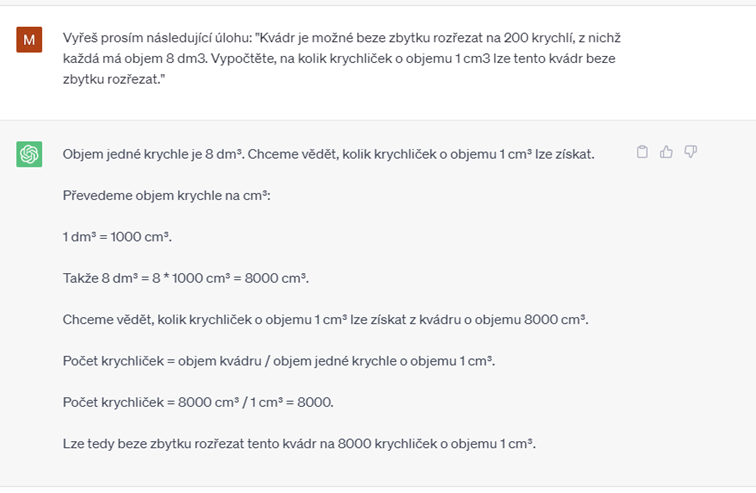756x493 pixels.
Task: Click the result '= 8000 cm³.' in Takže line
Action: (x=271, y=279)
